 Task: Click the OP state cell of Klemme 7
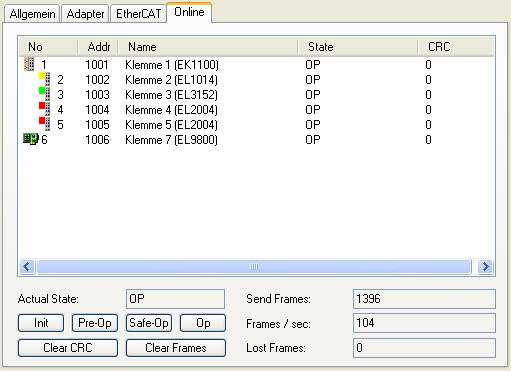coord(313,140)
